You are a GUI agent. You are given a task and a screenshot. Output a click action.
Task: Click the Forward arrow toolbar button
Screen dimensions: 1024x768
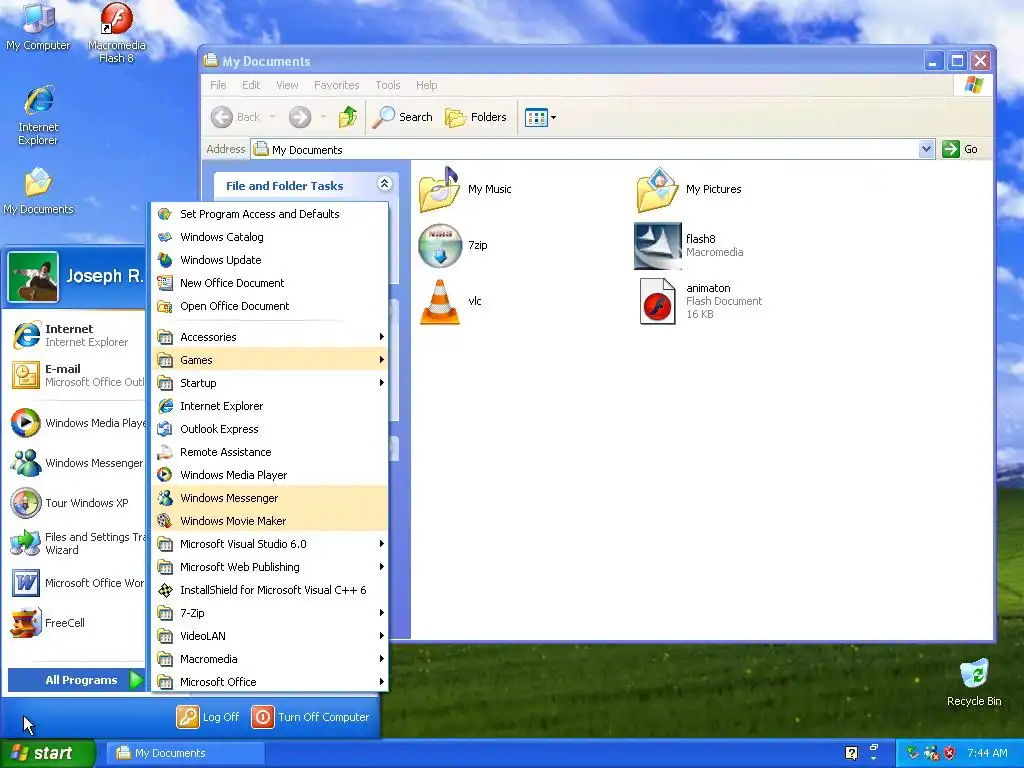[x=300, y=117]
